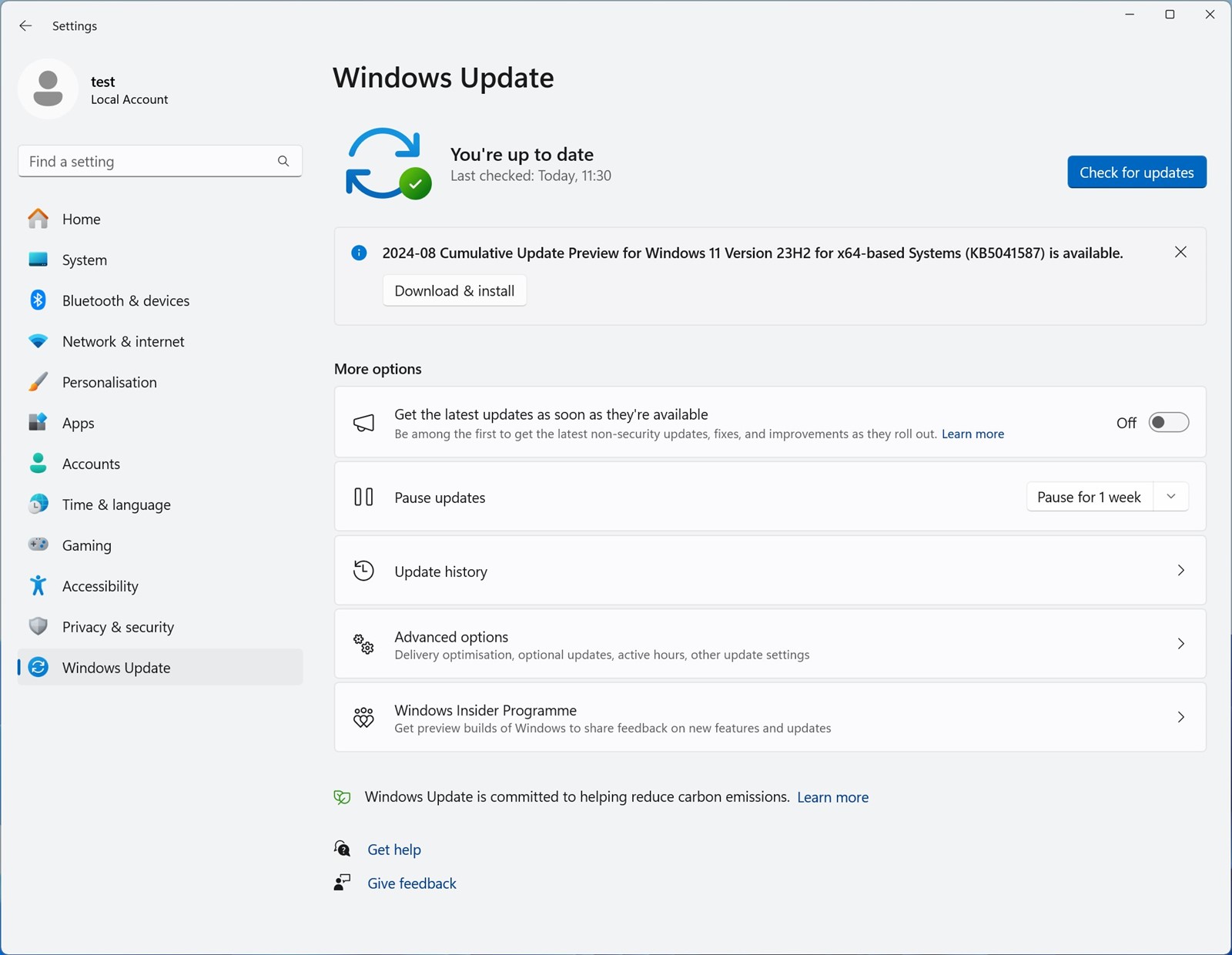
Task: Click the blue info icon beside KB5041587
Action: coord(359,253)
